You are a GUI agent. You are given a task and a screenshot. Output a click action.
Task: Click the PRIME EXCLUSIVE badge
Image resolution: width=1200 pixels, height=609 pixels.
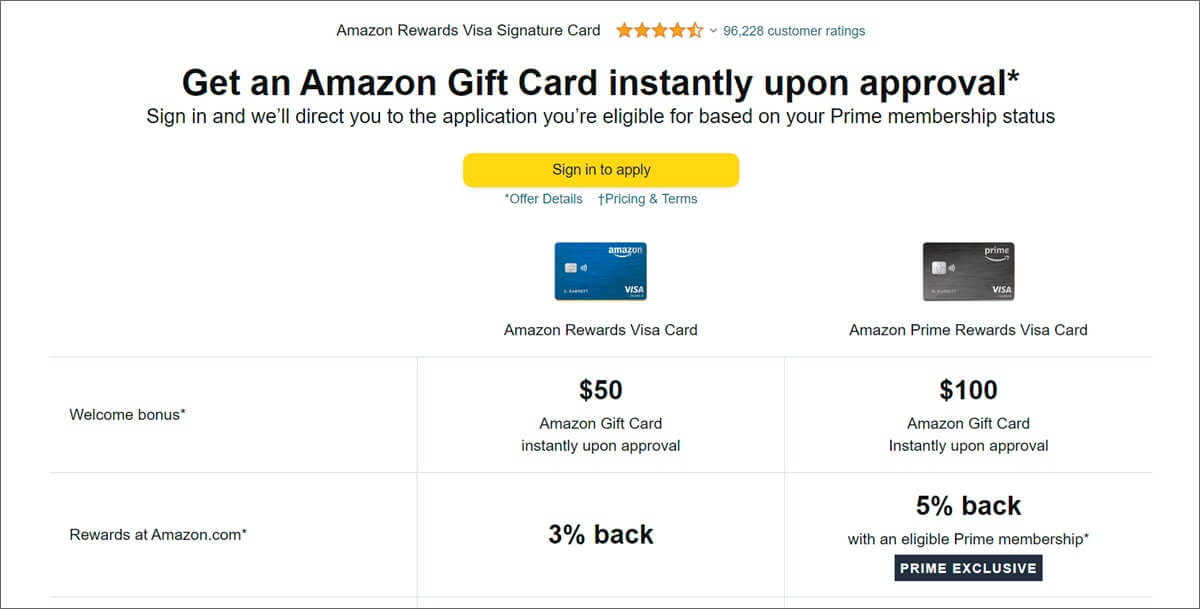(x=967, y=567)
